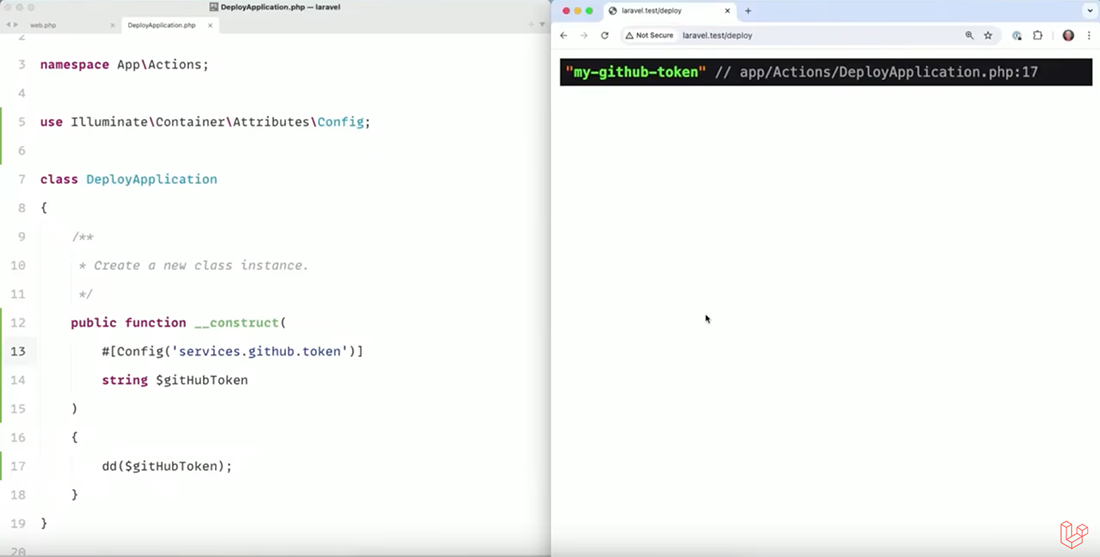Image resolution: width=1100 pixels, height=557 pixels.
Task: Click the dd($gitHubToken) call
Action: [x=166, y=466]
